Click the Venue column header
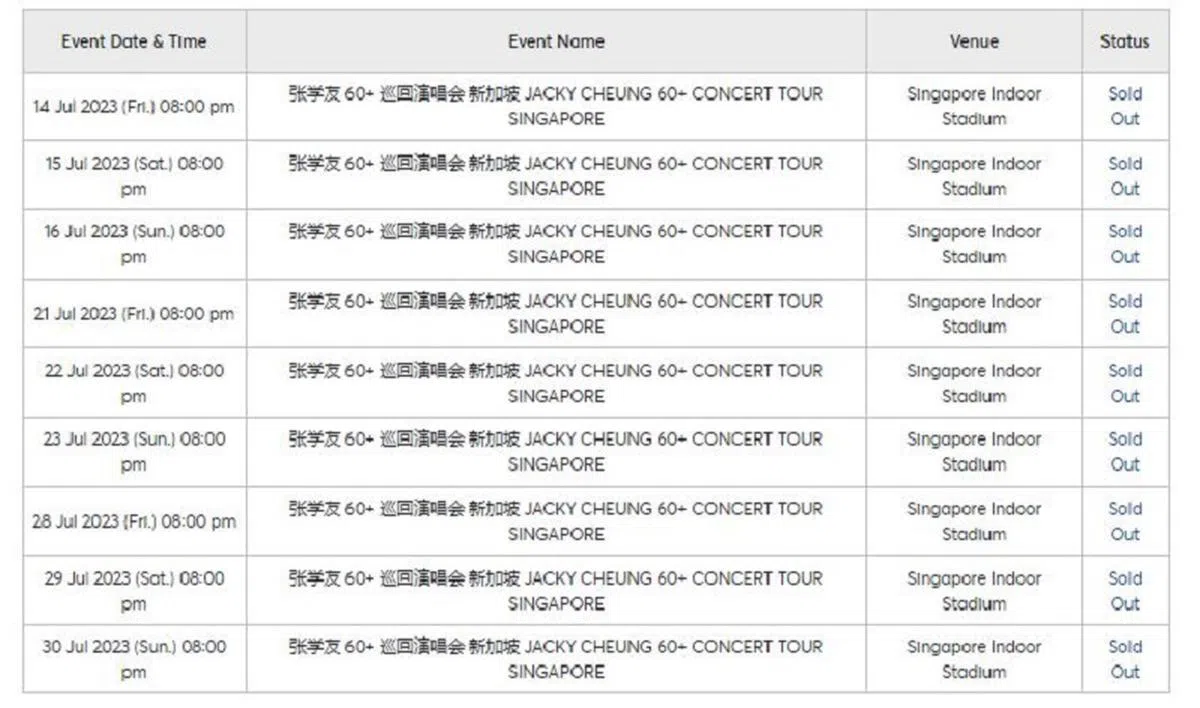Image resolution: width=1200 pixels, height=708 pixels. point(974,42)
